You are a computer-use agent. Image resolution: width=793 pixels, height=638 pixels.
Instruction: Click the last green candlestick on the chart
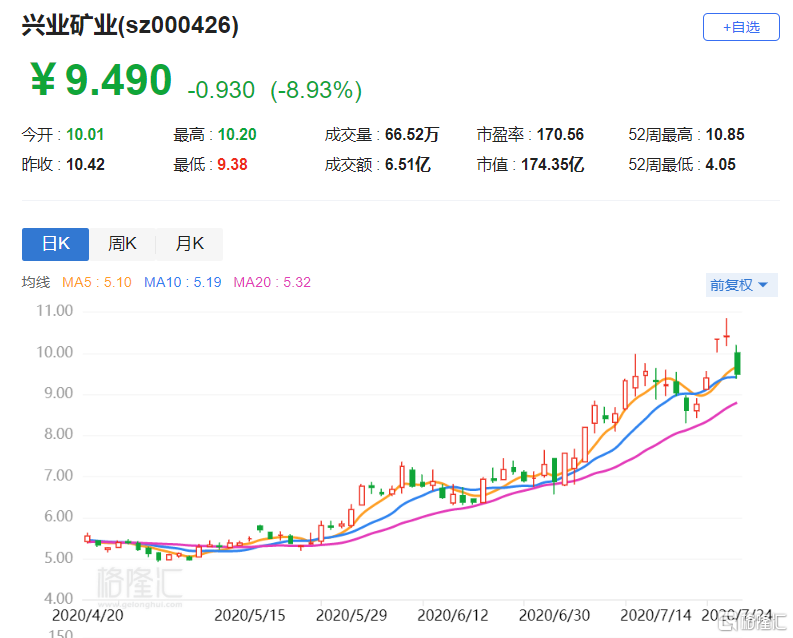[x=737, y=363]
